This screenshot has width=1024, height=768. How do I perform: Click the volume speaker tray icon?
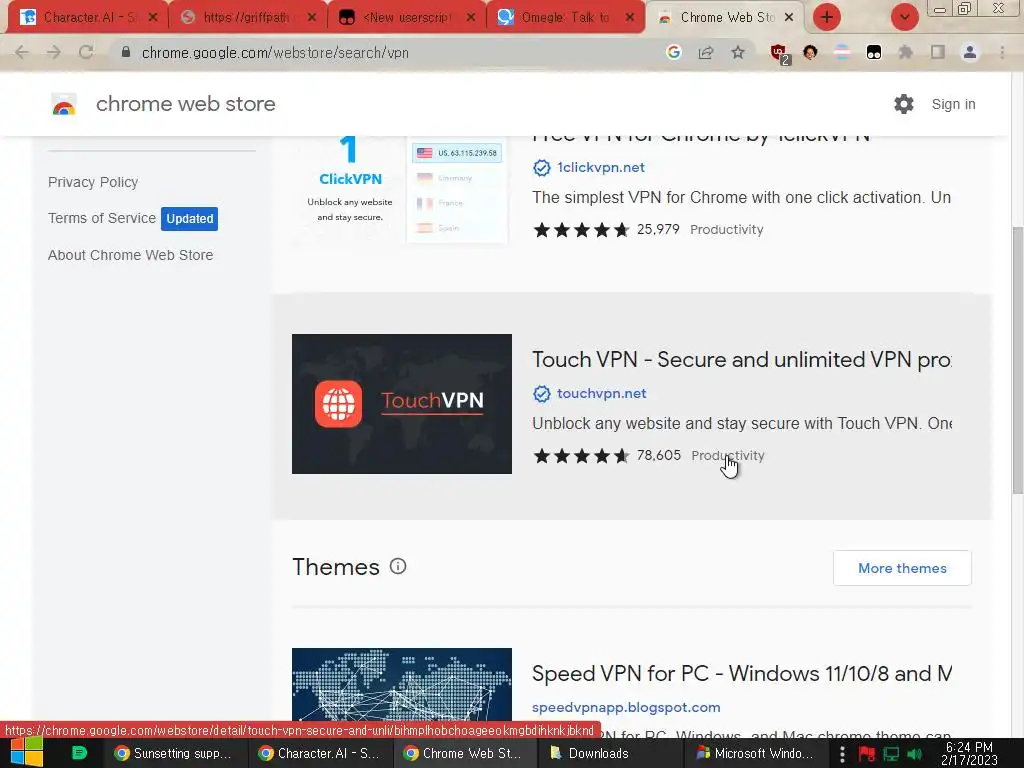tap(914, 754)
